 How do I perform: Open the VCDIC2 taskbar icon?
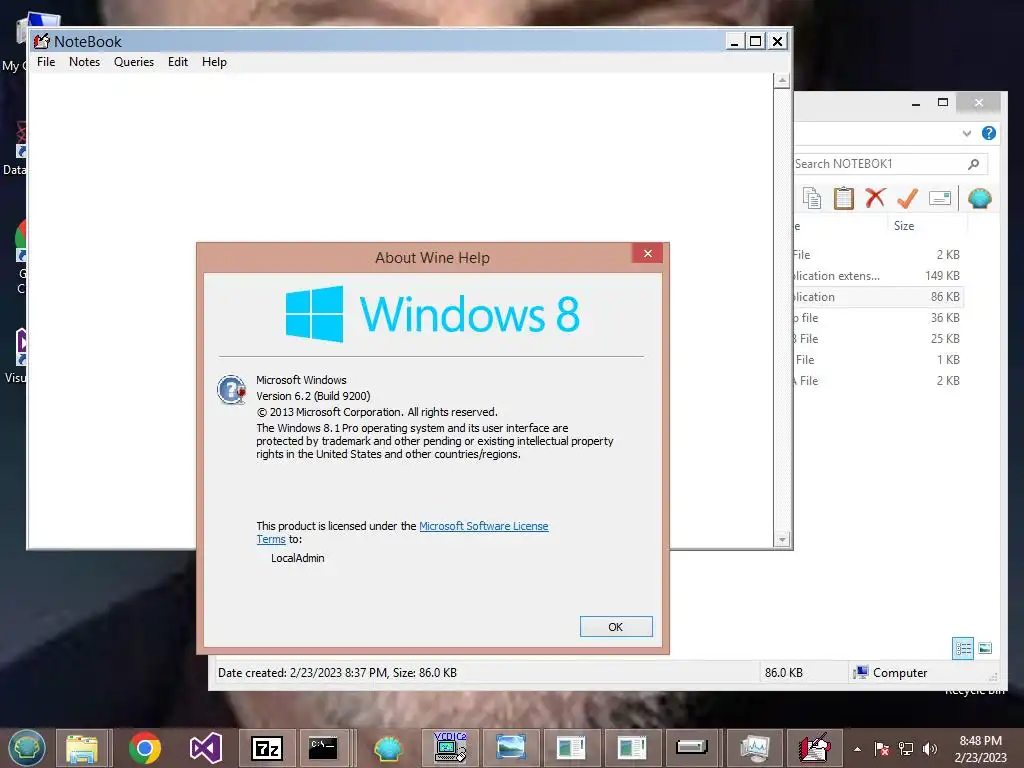click(450, 748)
